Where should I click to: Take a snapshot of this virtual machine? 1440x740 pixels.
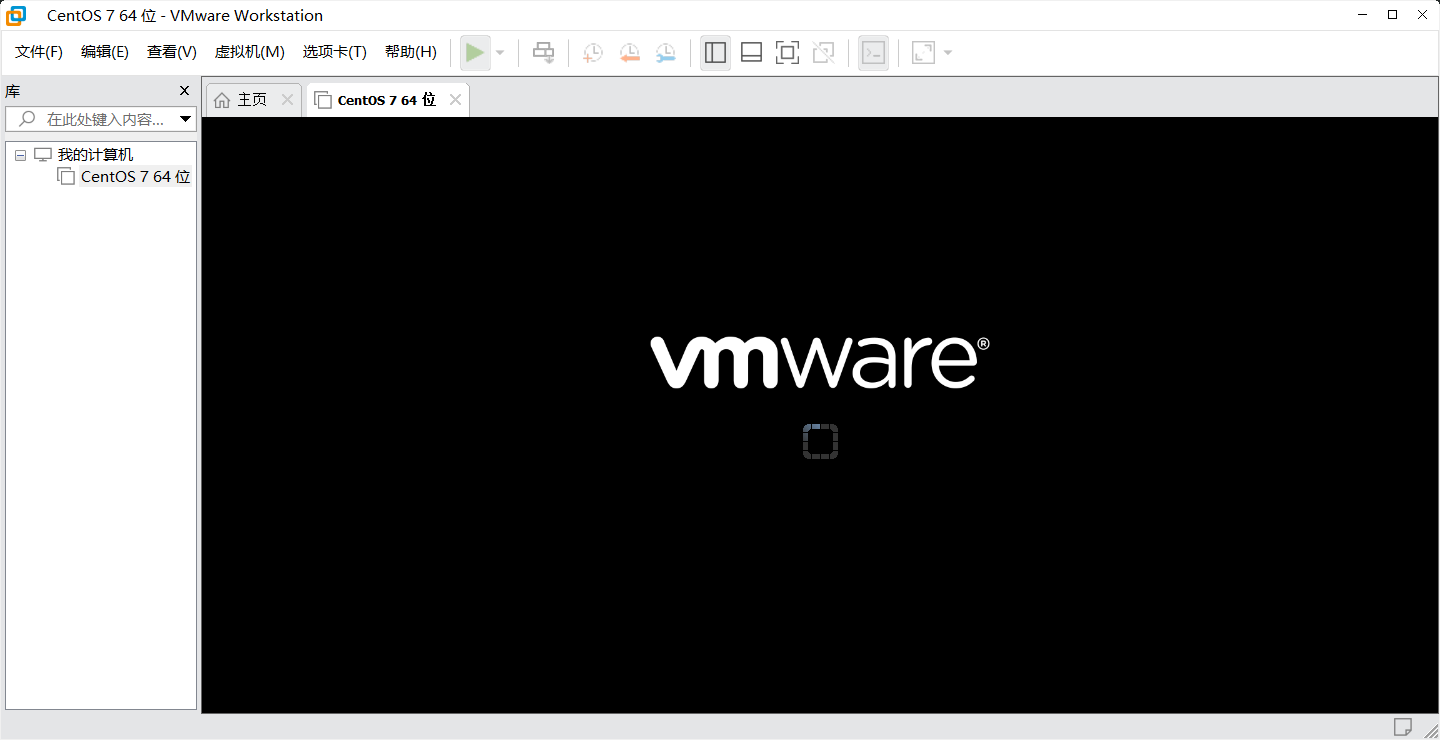click(593, 53)
